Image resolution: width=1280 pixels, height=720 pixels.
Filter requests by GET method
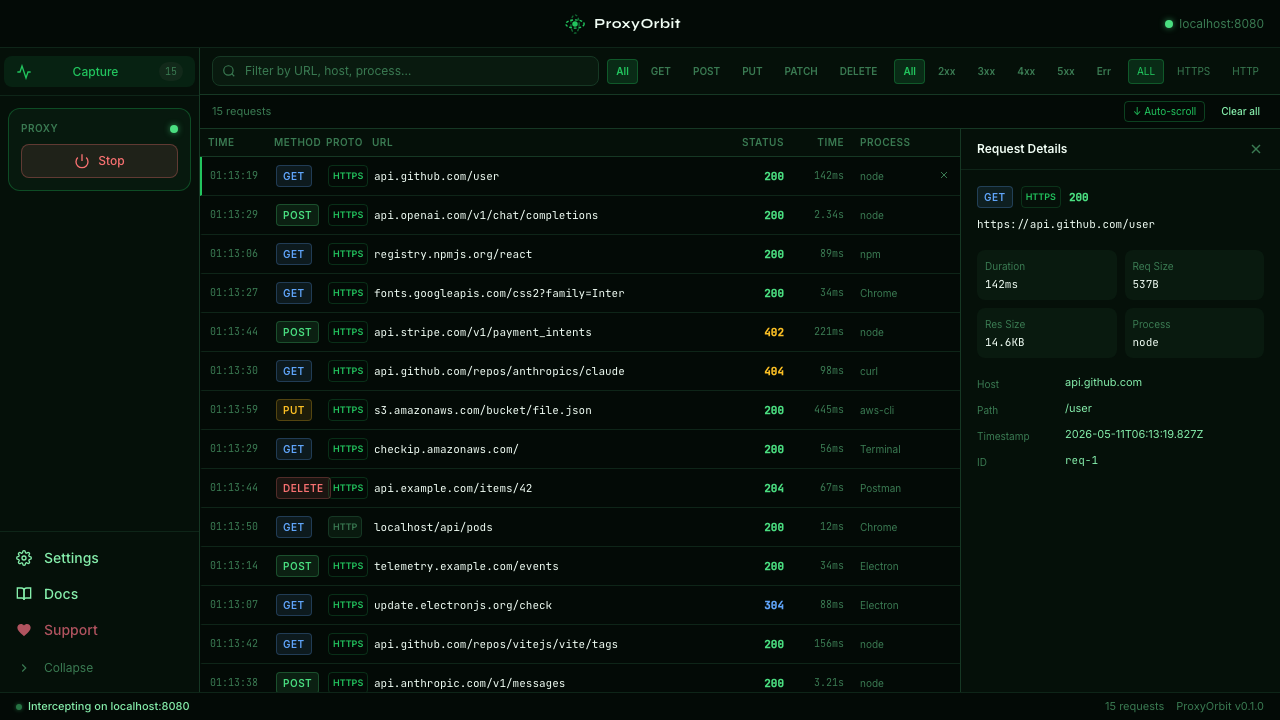point(661,71)
